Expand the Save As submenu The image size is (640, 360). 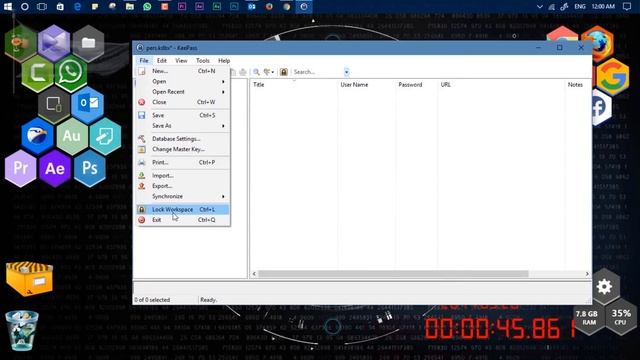pyautogui.click(x=183, y=126)
